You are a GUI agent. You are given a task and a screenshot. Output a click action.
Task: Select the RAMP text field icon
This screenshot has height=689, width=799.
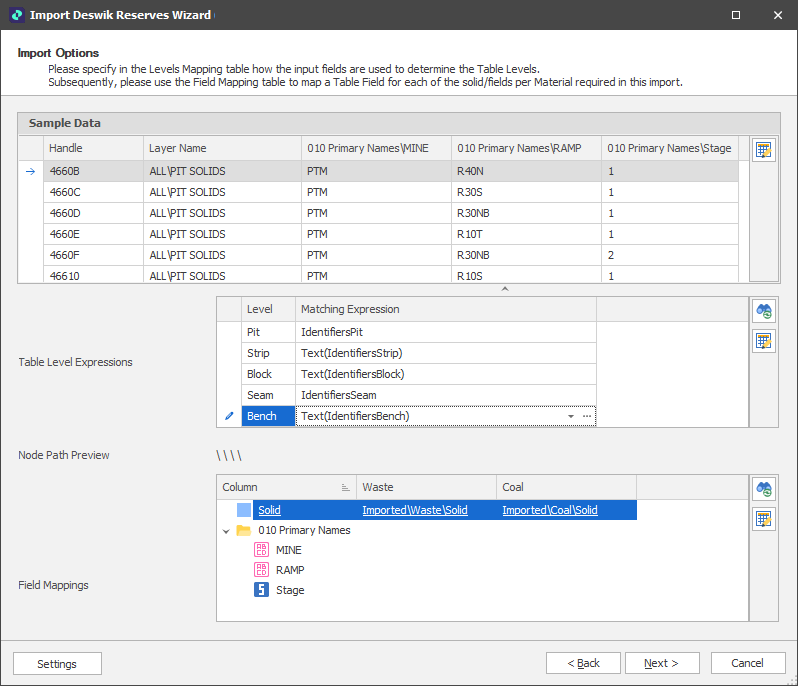261,570
